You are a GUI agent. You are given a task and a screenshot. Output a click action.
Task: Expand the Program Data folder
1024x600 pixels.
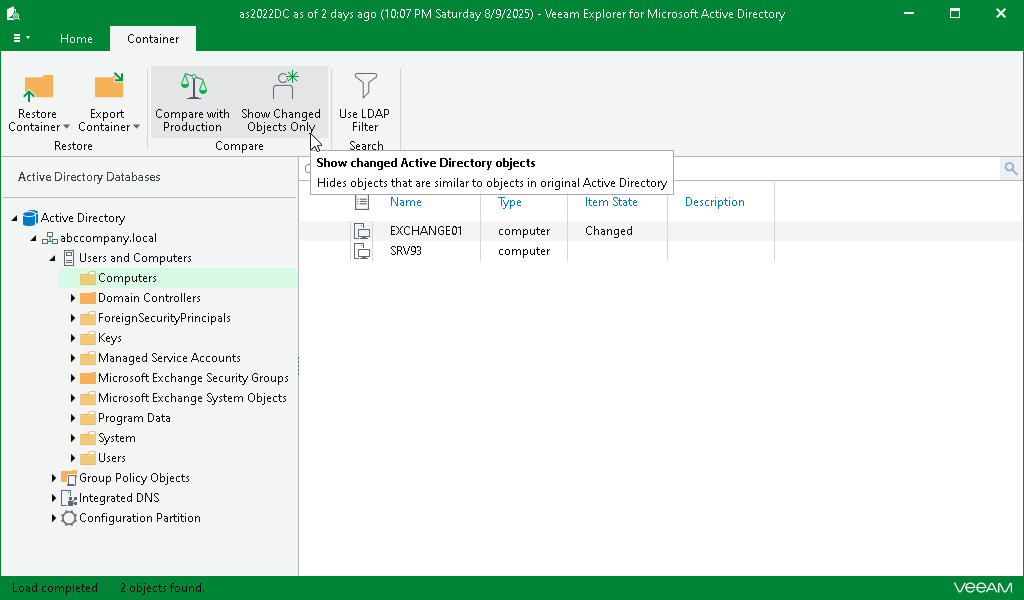[72, 418]
